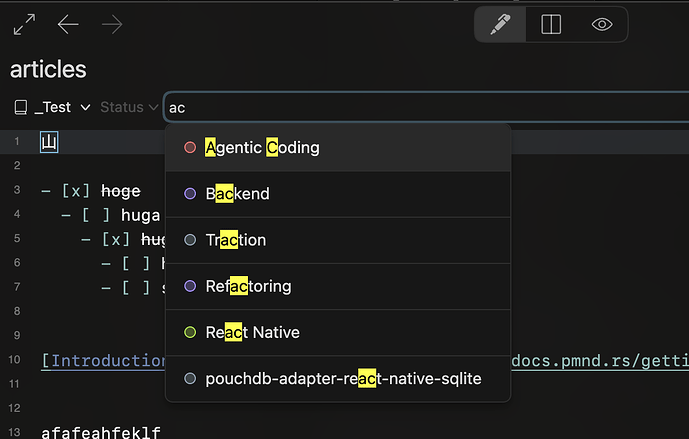Select the pouchdb-adapter-react-native-sqlite suggestion
This screenshot has height=439, width=689.
coord(337,378)
